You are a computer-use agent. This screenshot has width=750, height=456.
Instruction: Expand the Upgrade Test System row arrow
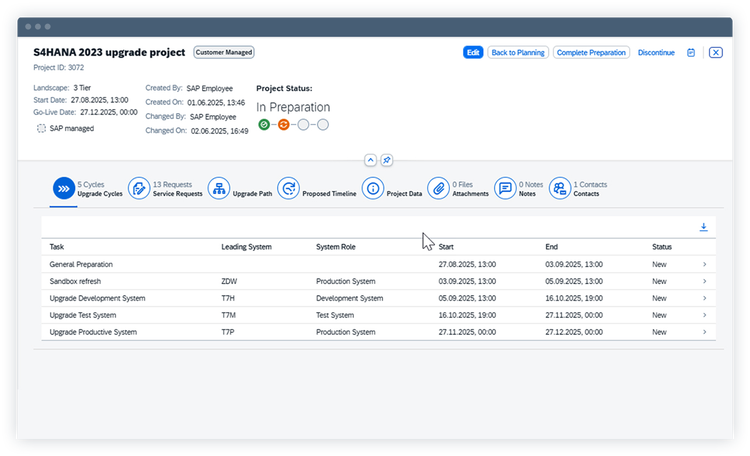(x=705, y=315)
